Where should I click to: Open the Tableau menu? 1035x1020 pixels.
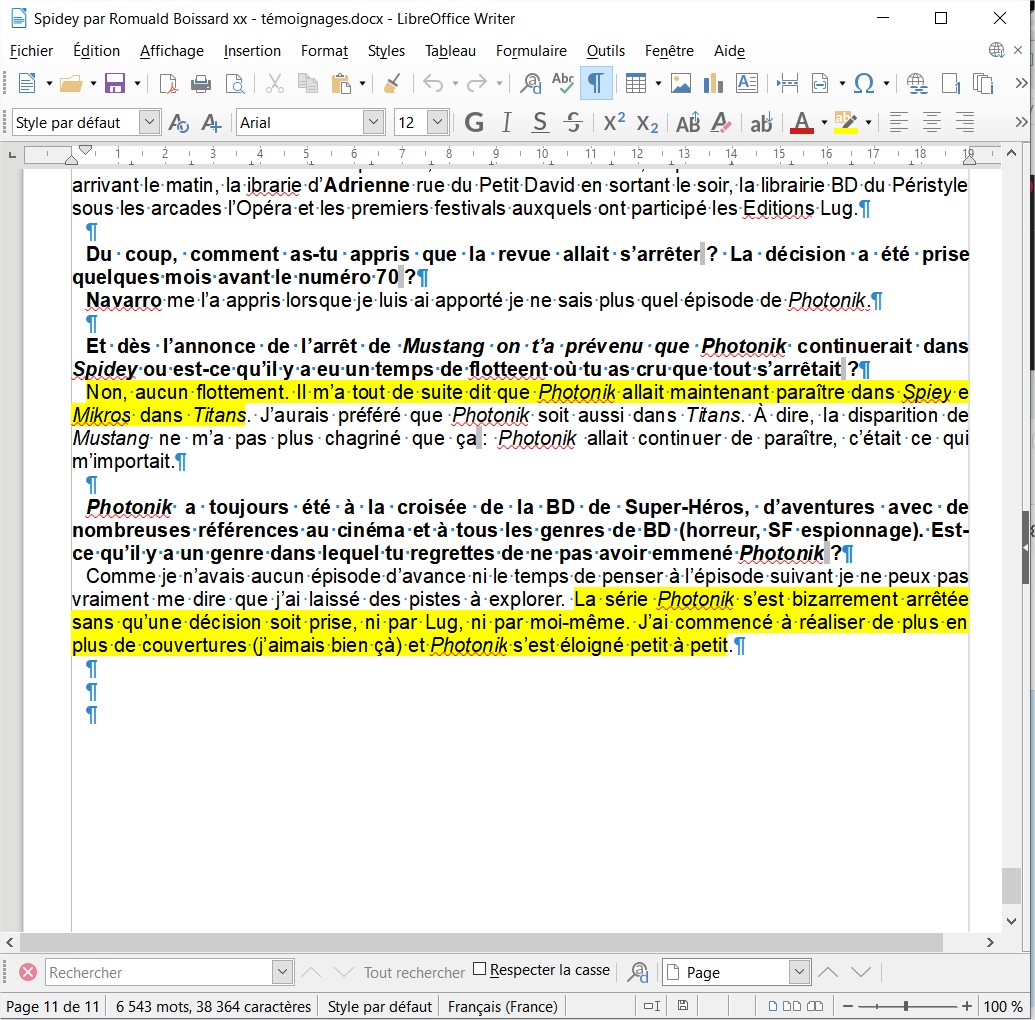tap(450, 51)
